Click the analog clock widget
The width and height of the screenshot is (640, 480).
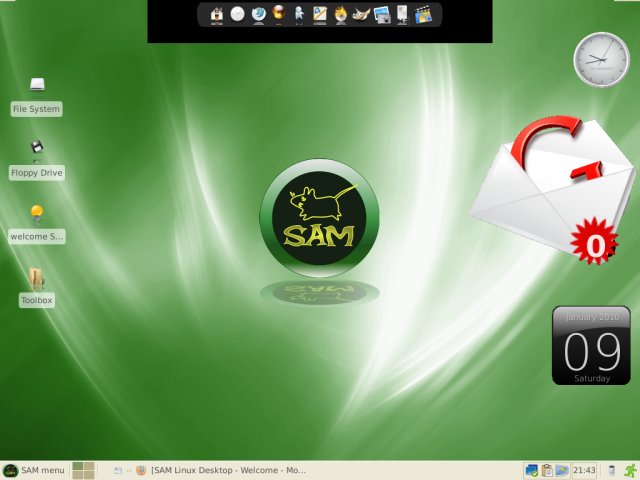click(x=601, y=60)
